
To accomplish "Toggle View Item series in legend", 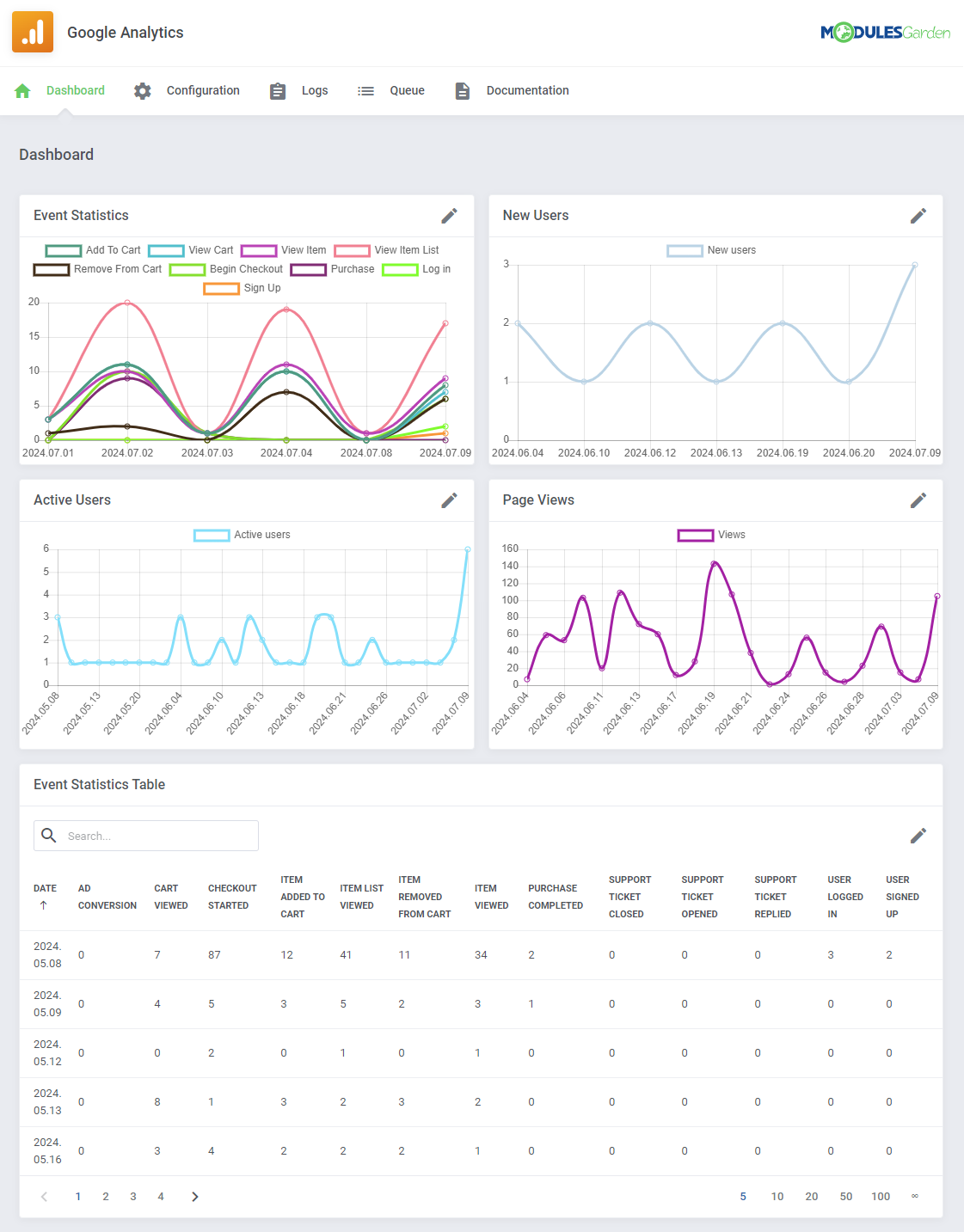I will tap(283, 250).
